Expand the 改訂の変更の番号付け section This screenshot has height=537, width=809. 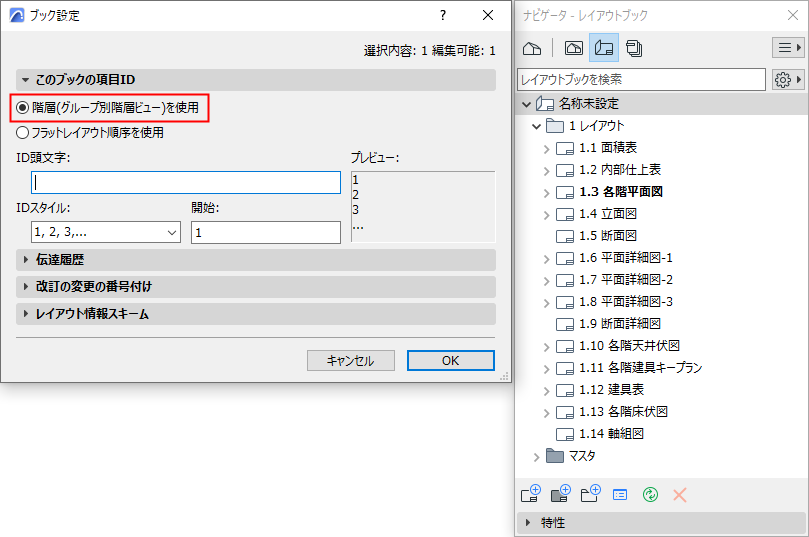pos(25,286)
